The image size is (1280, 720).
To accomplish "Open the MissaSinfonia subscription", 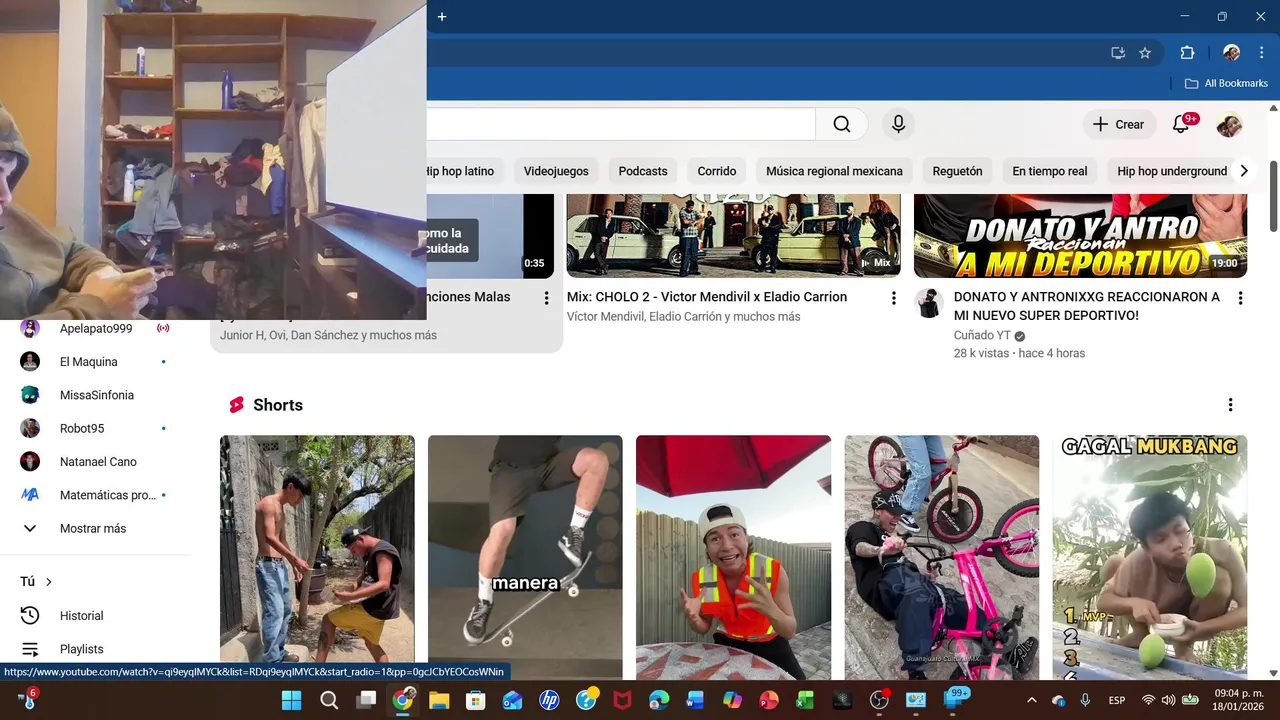I will coord(96,395).
